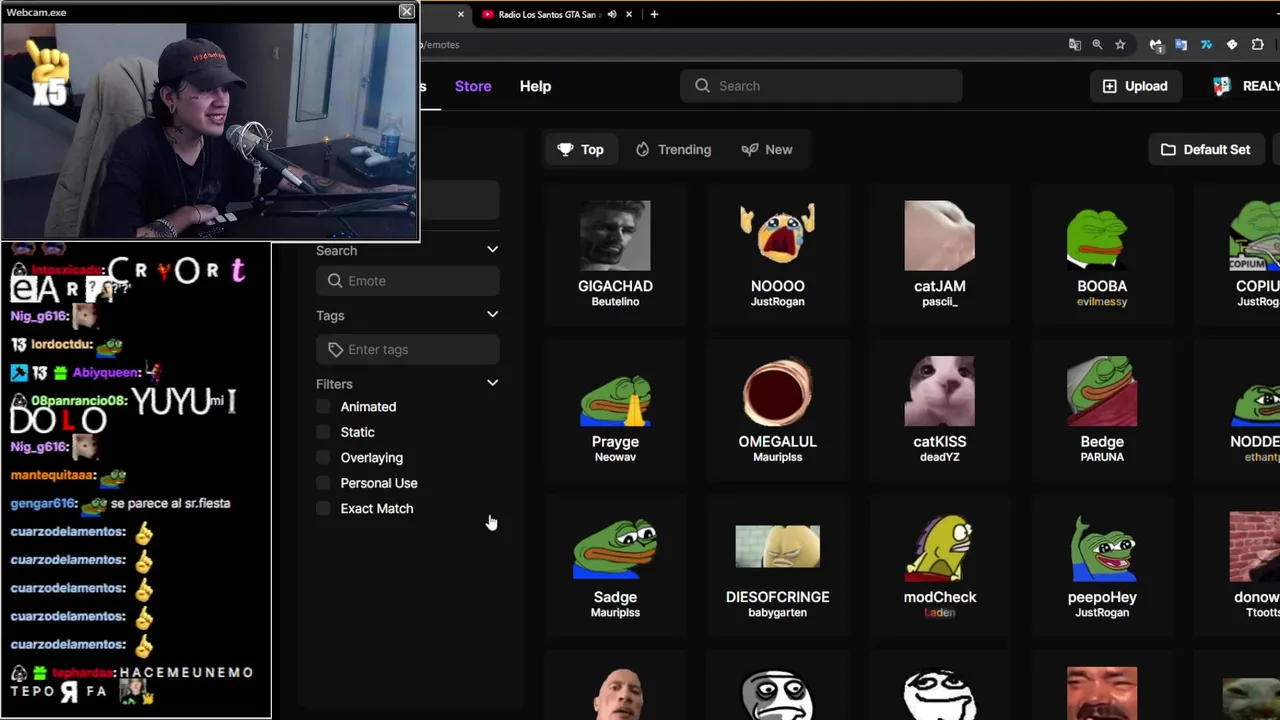
Task: Click the lordoctdu username in chat
Action: (x=62, y=344)
